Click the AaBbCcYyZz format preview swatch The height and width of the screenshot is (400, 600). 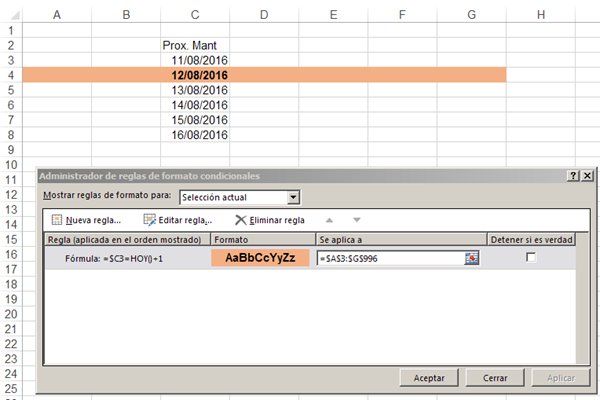[260, 258]
